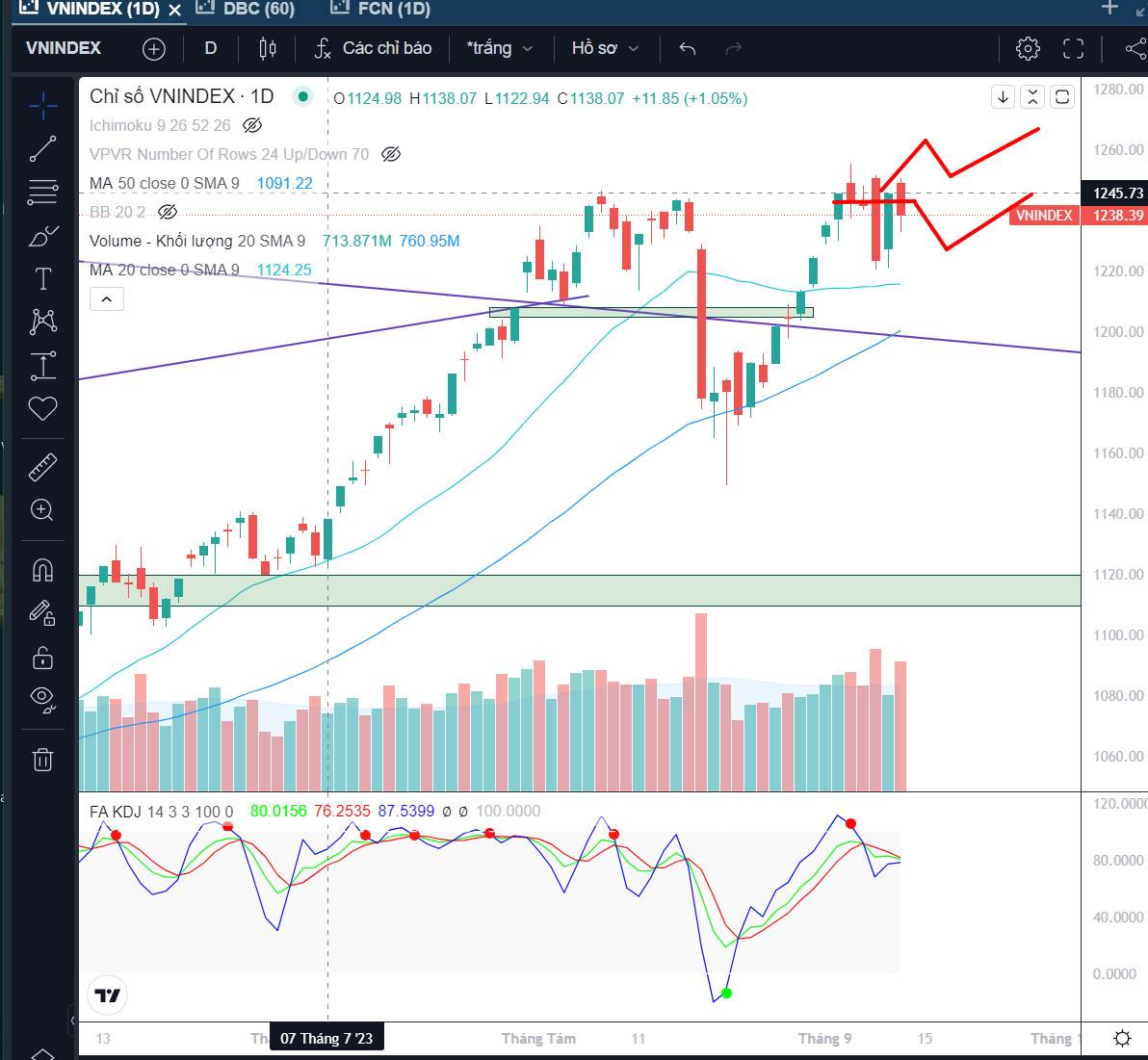1148x1060 pixels.
Task: Click the MA 20 close indicator label
Action: [x=164, y=271]
